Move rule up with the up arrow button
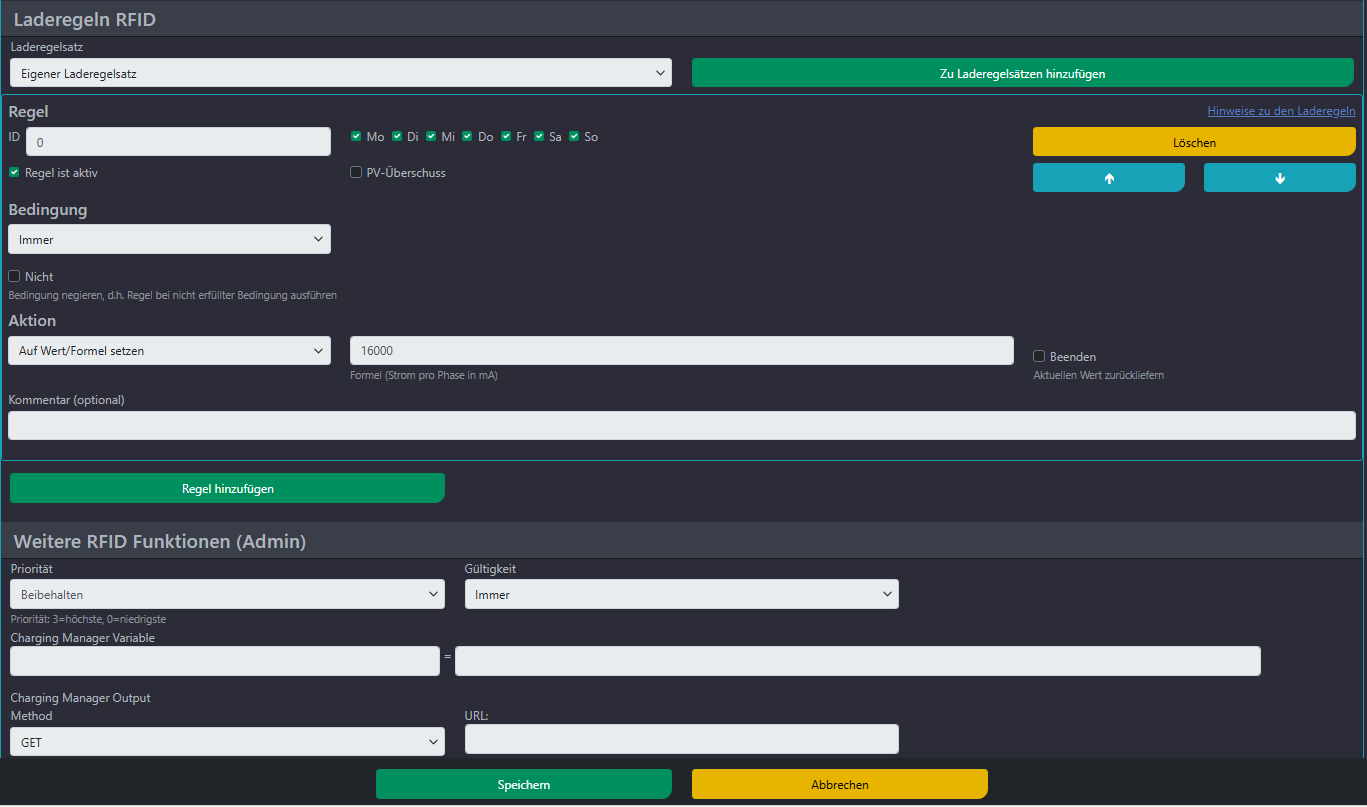Image resolution: width=1367 pixels, height=807 pixels. coord(1108,178)
